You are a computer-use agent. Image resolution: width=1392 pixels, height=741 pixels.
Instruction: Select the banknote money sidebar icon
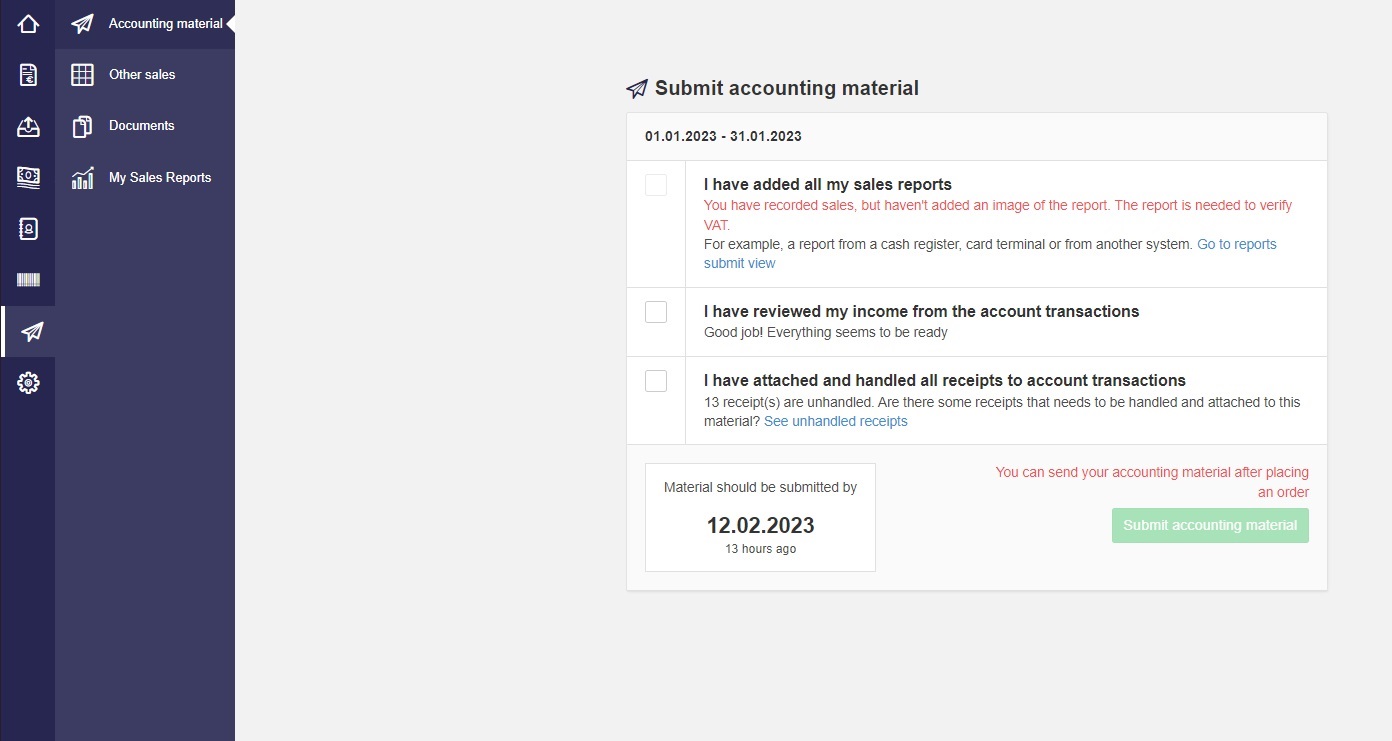click(28, 177)
